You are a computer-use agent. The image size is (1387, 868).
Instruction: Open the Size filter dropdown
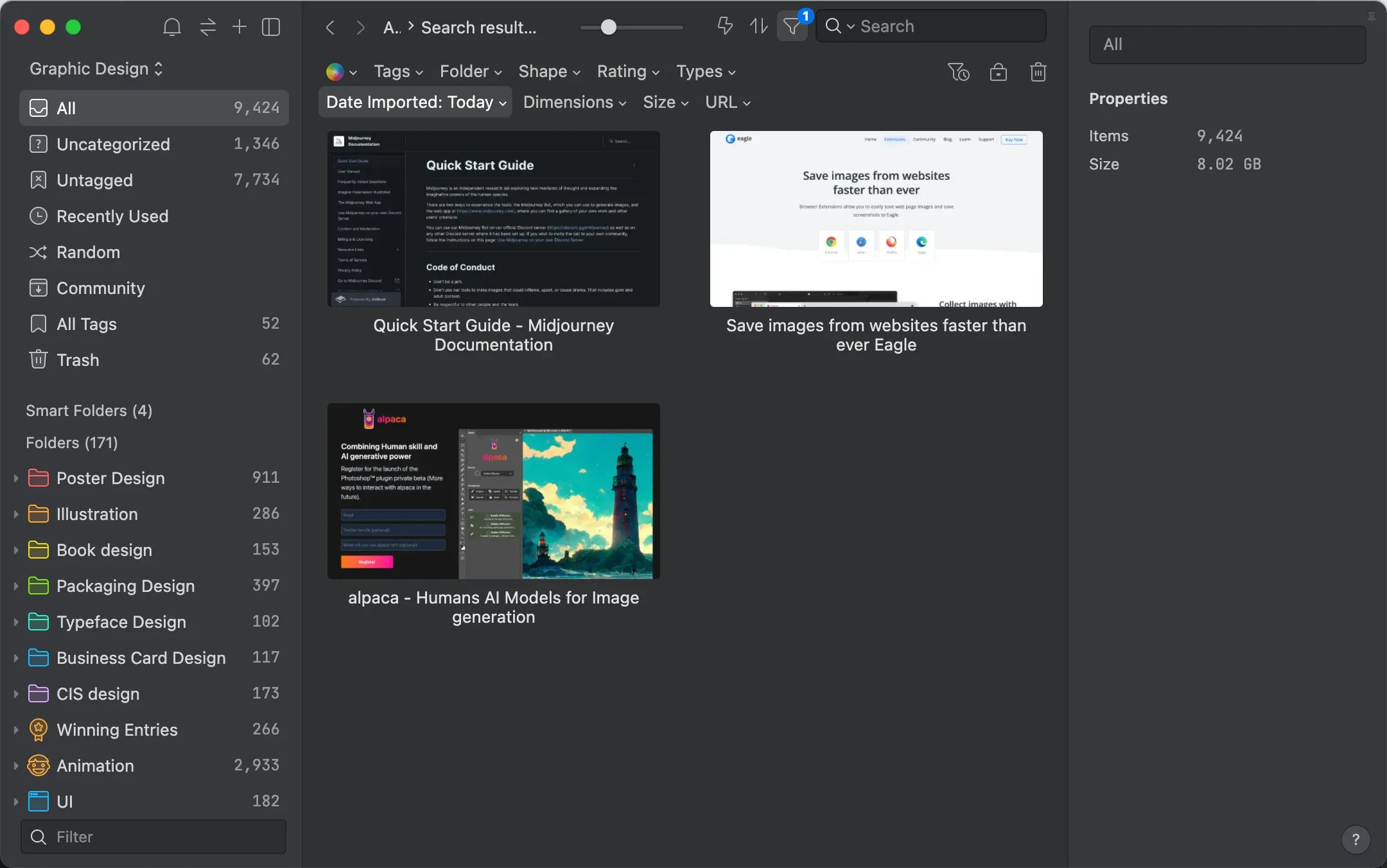(x=665, y=102)
